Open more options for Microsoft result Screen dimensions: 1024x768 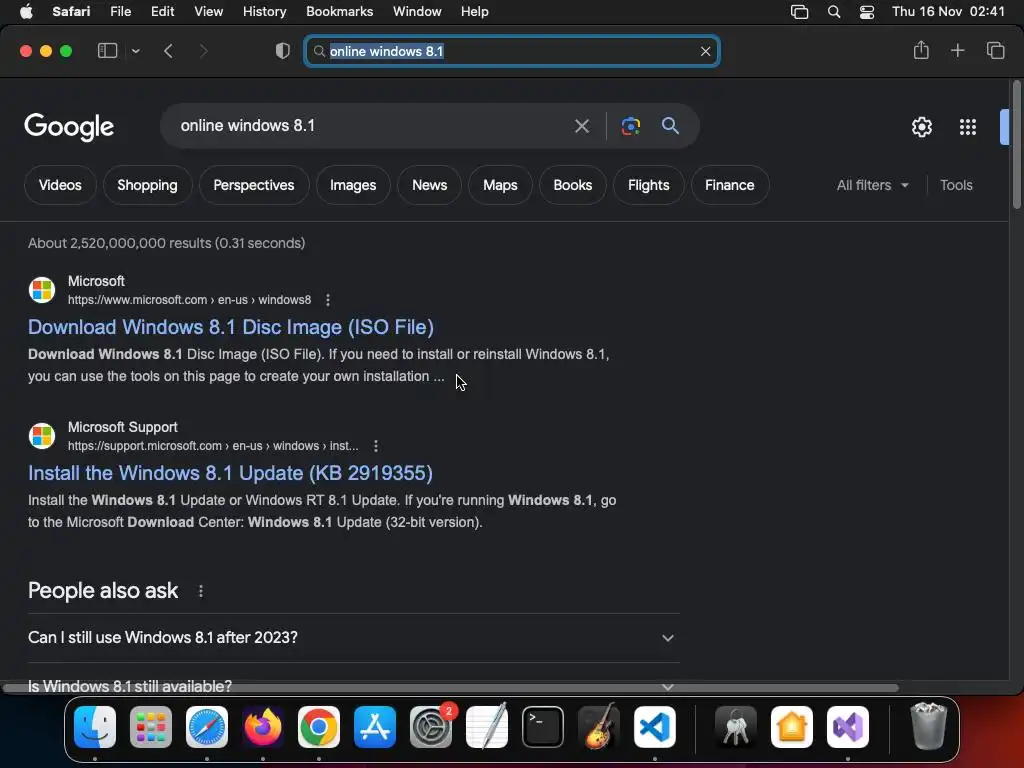point(328,300)
